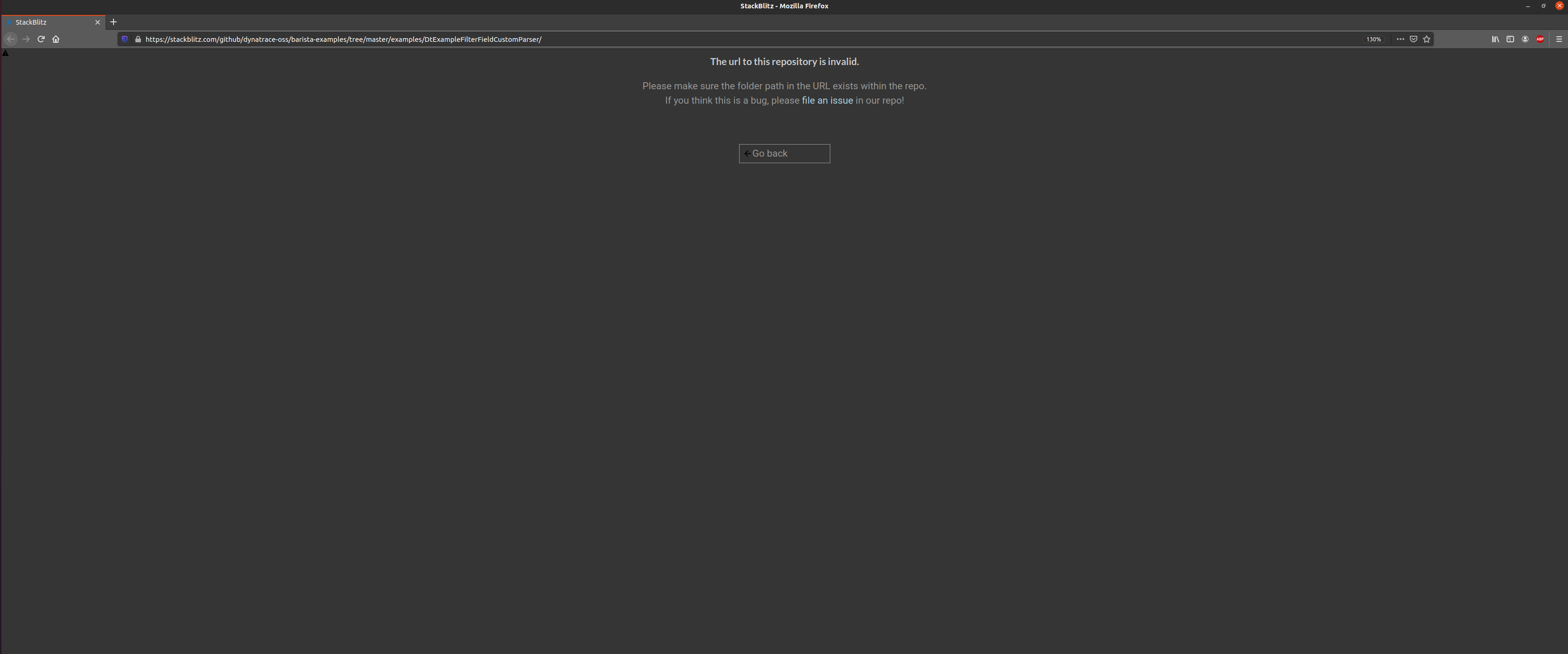
Task: Open the page actions menu
Action: (1400, 39)
